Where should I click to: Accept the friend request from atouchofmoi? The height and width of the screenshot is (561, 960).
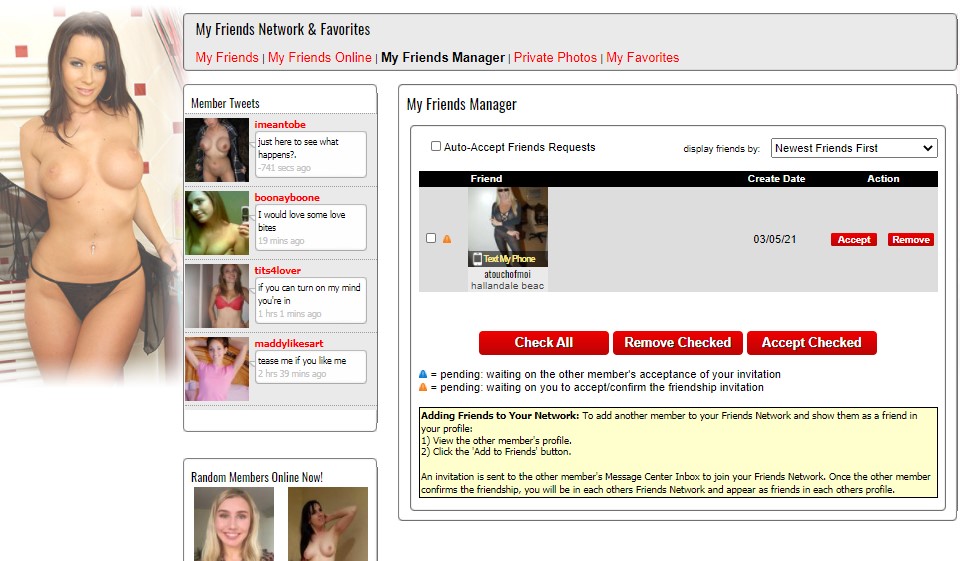coord(853,240)
